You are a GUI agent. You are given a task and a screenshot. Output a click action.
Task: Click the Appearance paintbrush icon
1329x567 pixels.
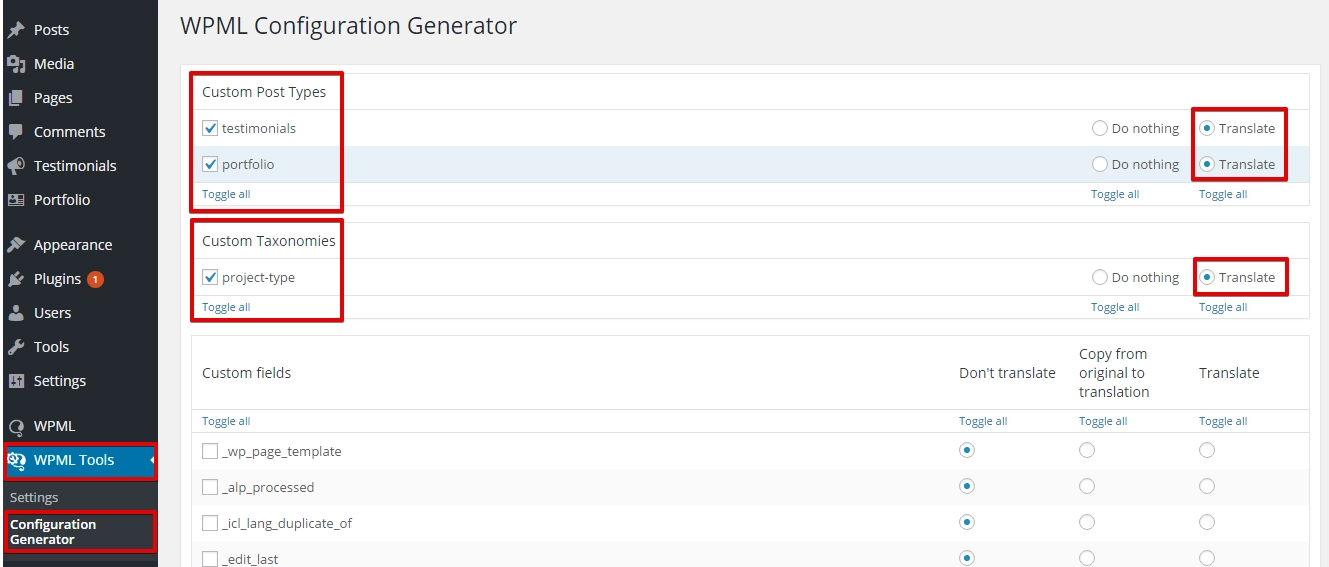click(16, 245)
